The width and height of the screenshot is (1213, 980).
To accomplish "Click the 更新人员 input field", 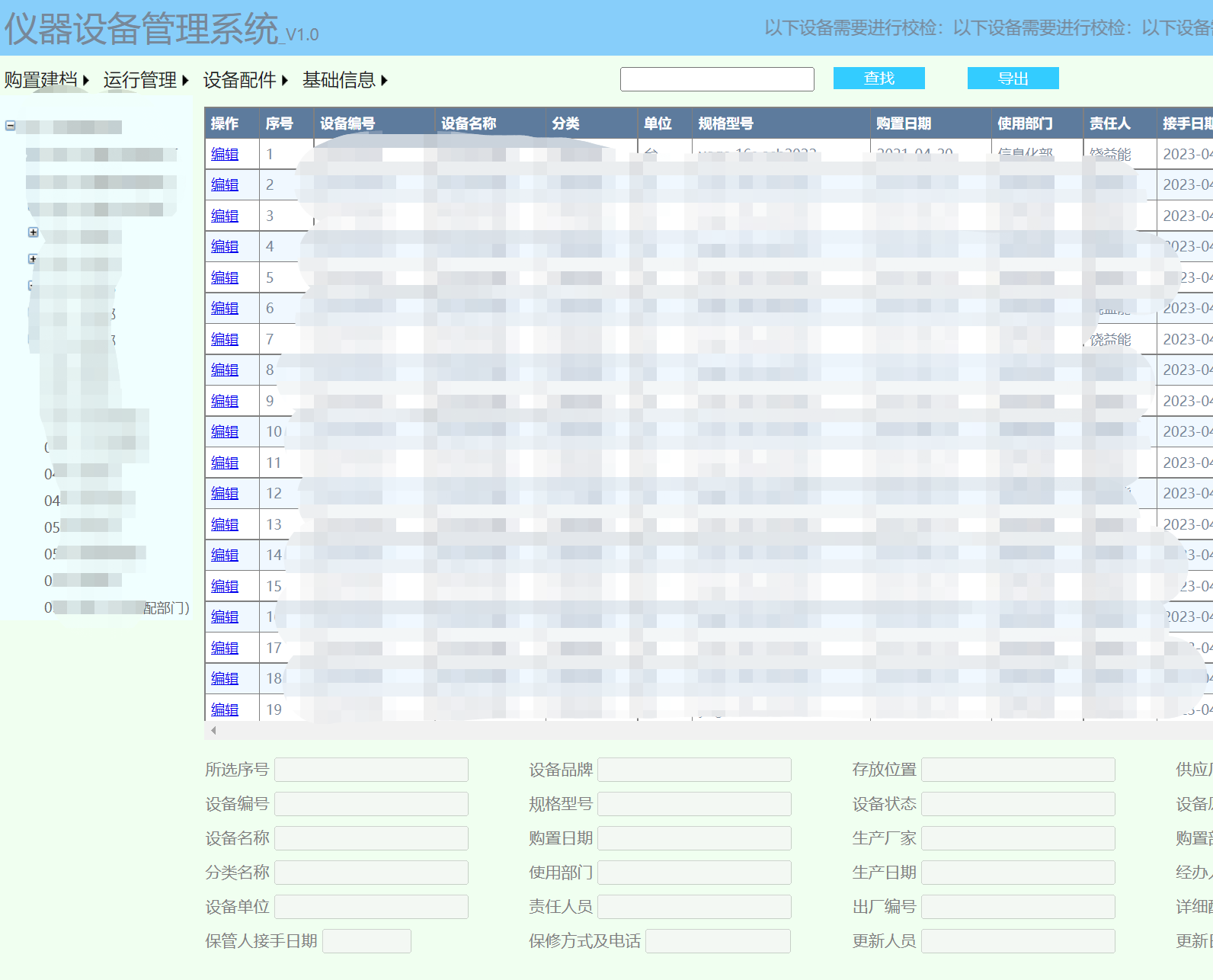I will tap(1018, 941).
